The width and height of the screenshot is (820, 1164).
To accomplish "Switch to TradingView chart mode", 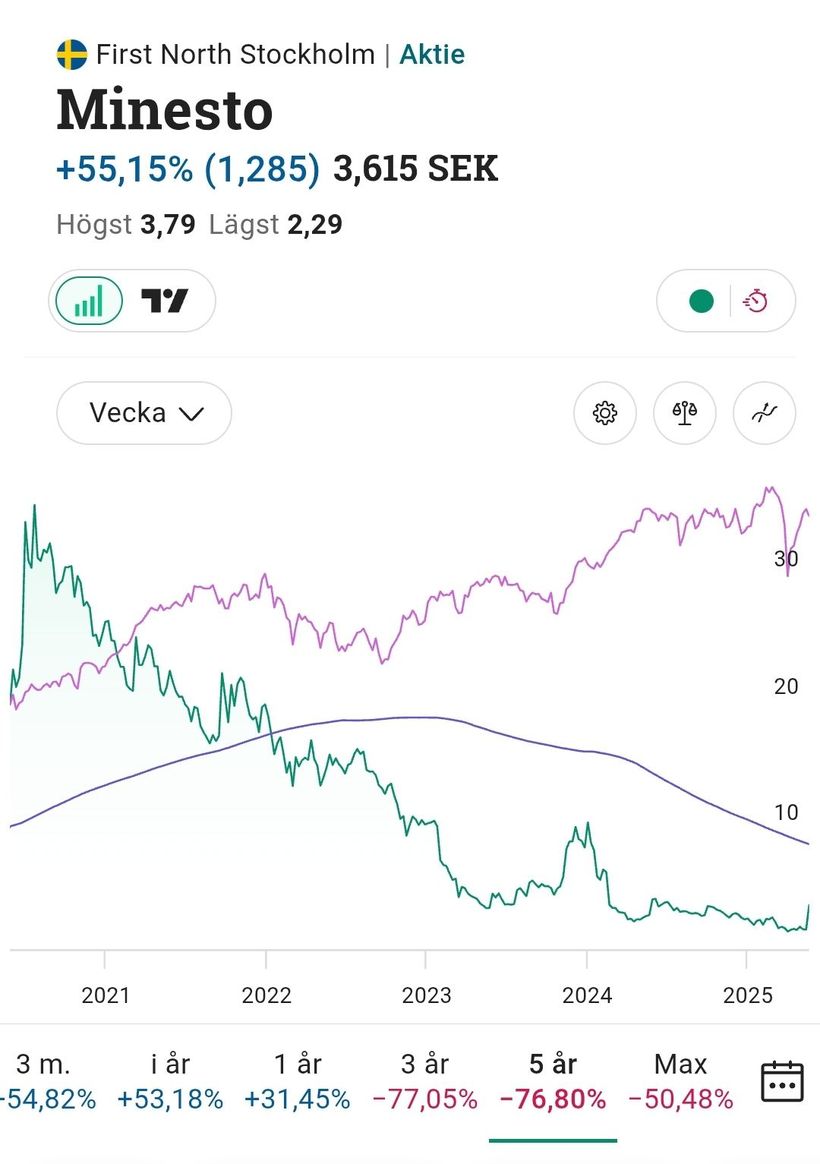I will [x=165, y=301].
